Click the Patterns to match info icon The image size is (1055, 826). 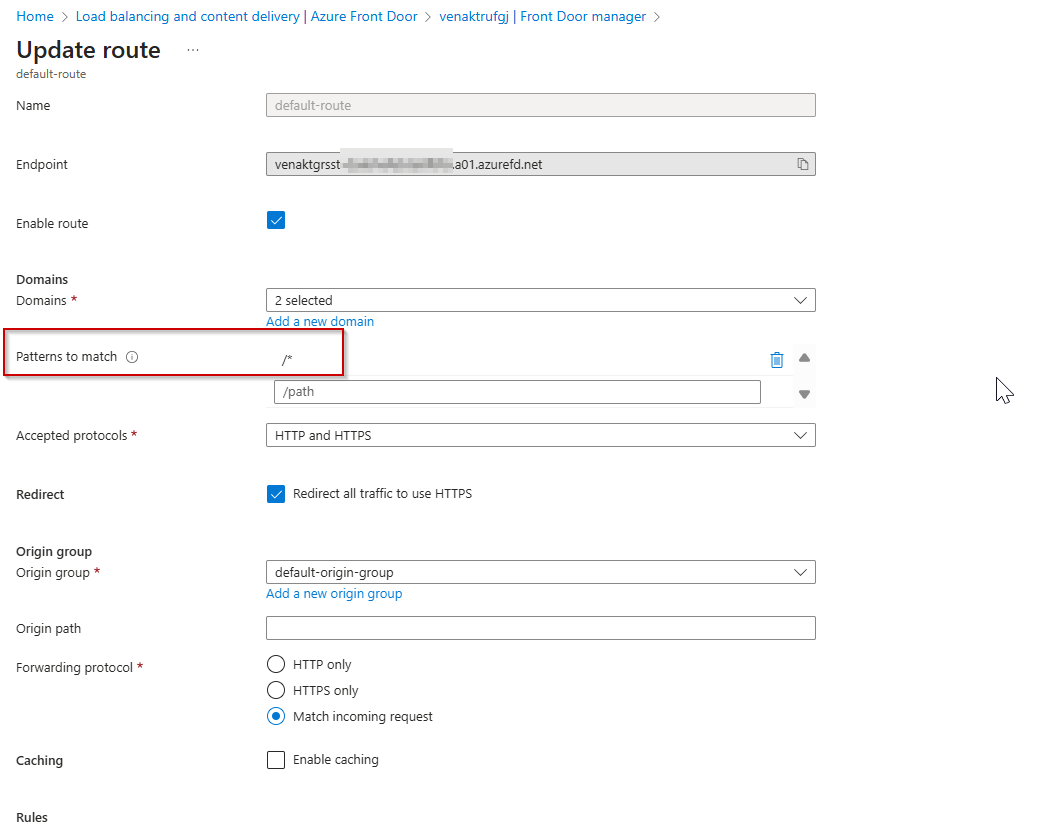pos(132,357)
